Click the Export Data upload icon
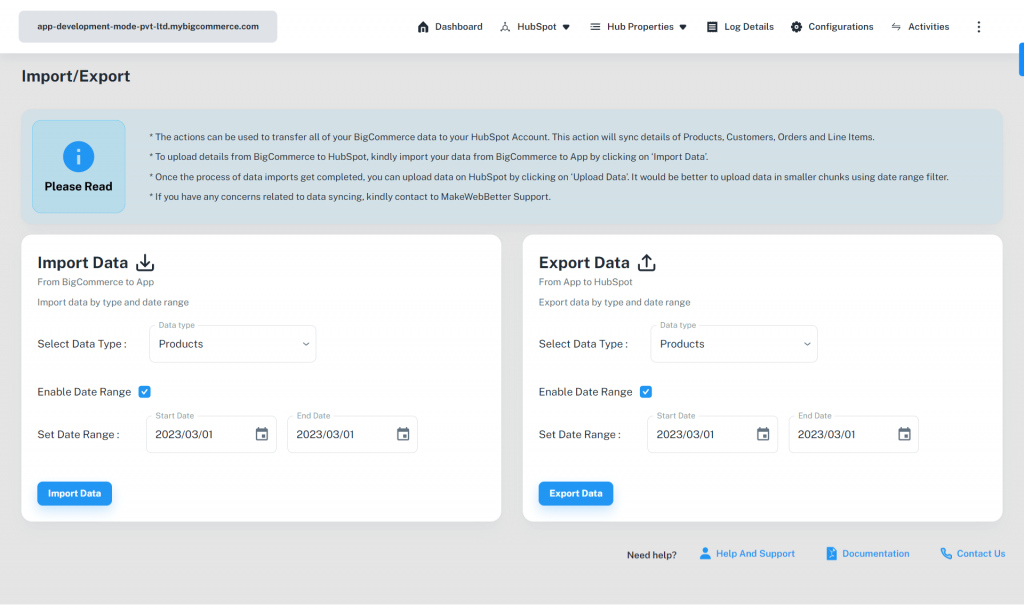1024x605 pixels. [647, 263]
